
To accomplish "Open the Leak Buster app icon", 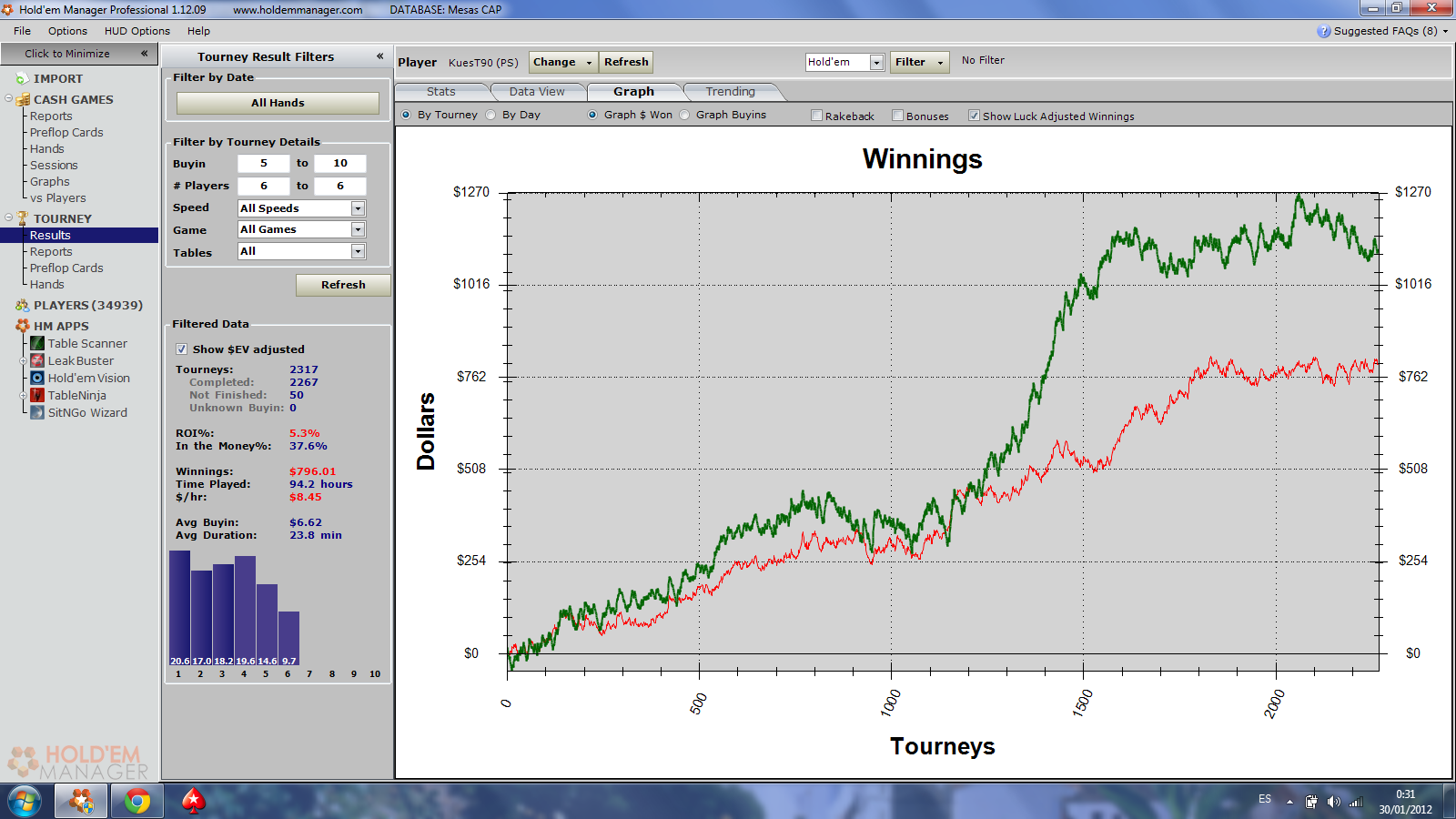I will (37, 360).
